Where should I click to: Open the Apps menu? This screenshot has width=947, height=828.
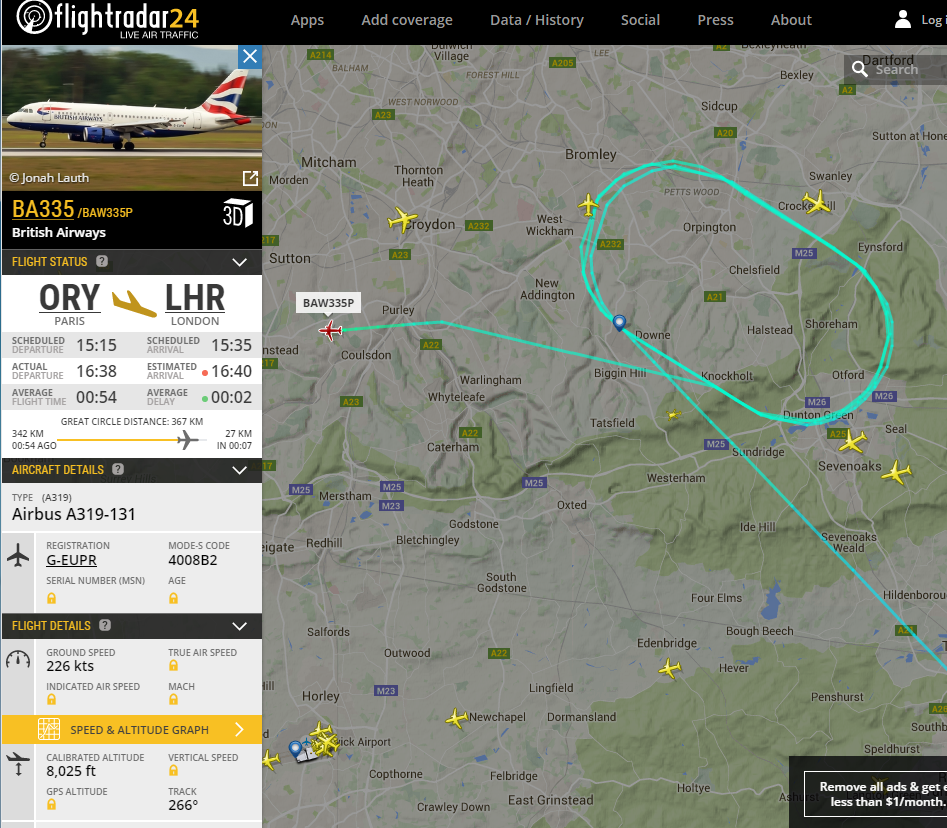(307, 20)
